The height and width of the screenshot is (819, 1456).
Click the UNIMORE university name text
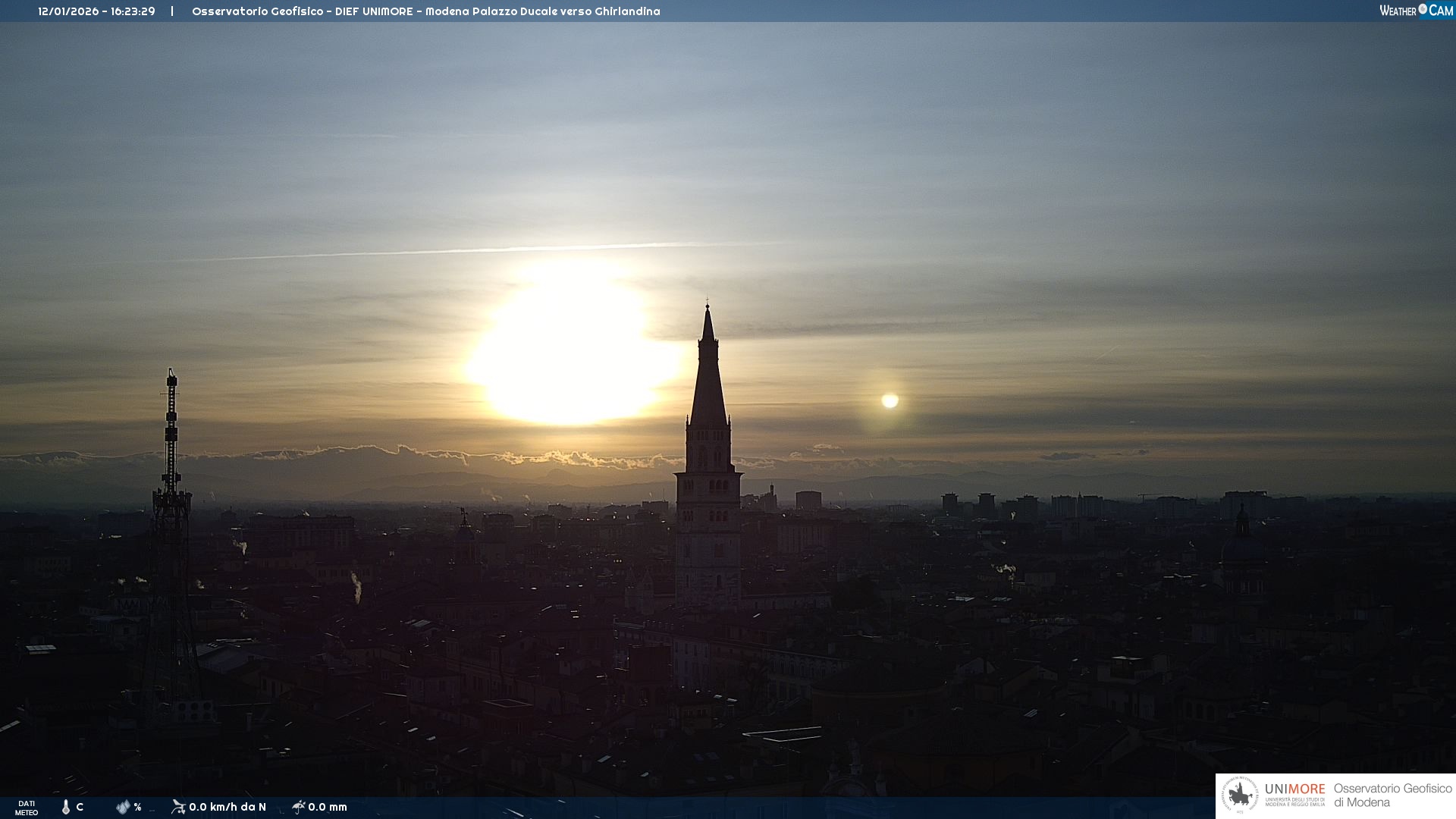[x=1294, y=789]
